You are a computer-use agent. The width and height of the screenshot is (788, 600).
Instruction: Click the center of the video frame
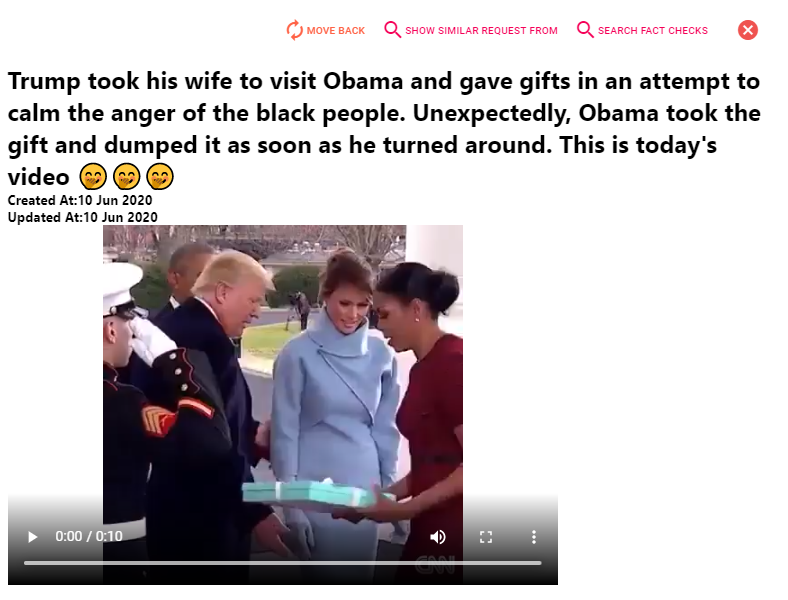282,405
